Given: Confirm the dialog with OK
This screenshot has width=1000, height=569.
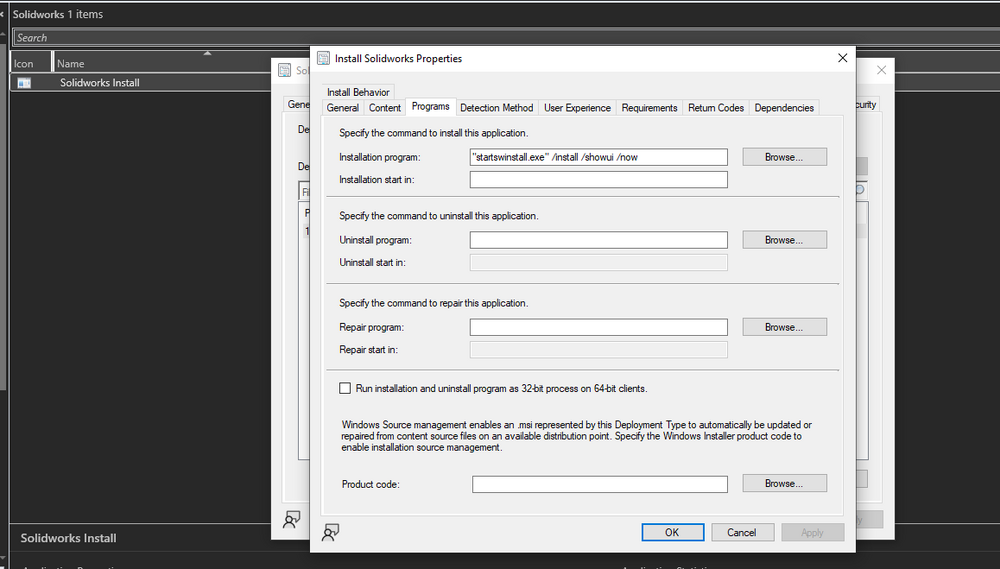Looking at the screenshot, I should (673, 532).
